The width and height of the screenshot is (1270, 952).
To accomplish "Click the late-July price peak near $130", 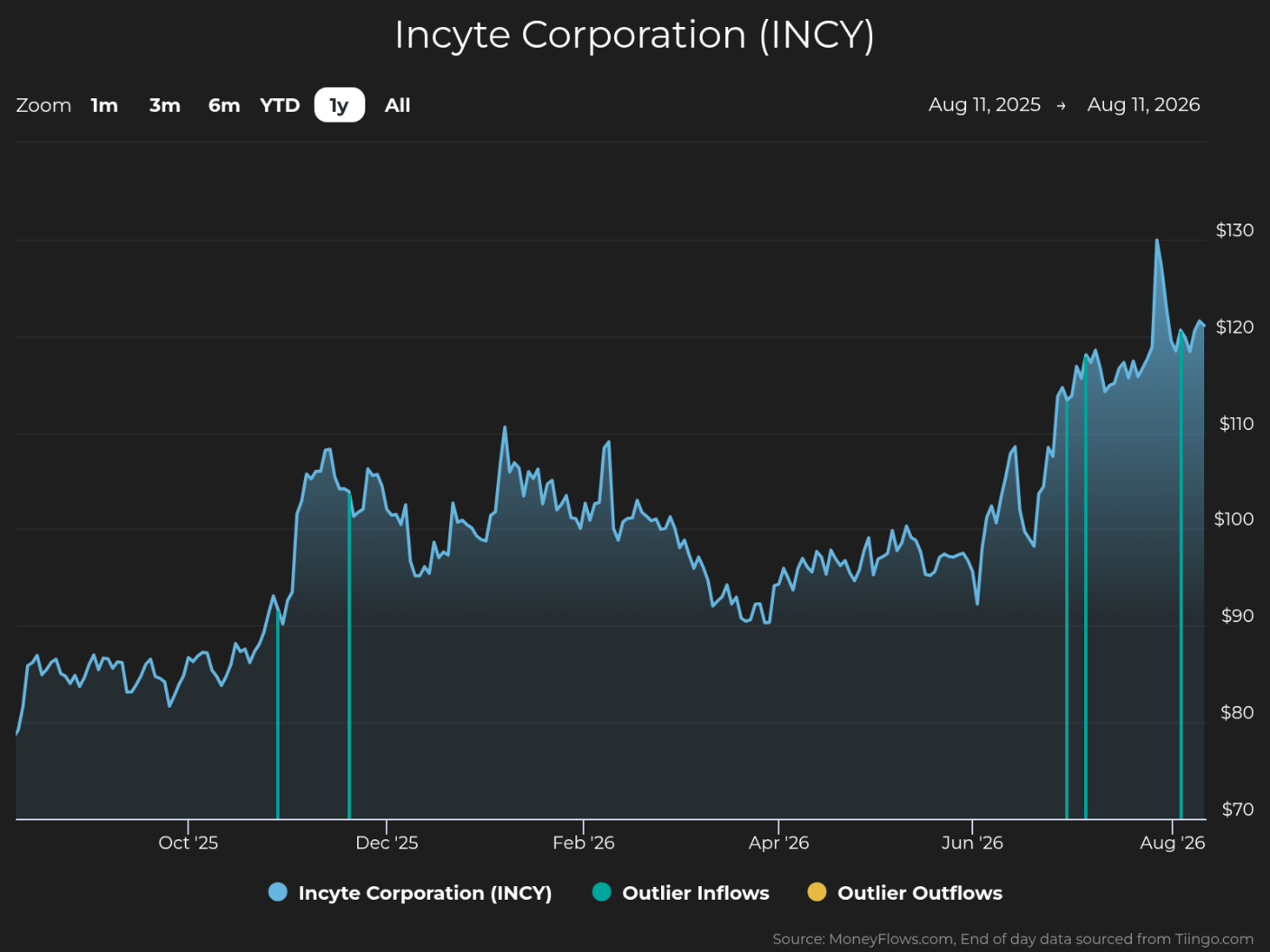I will click(x=1157, y=241).
